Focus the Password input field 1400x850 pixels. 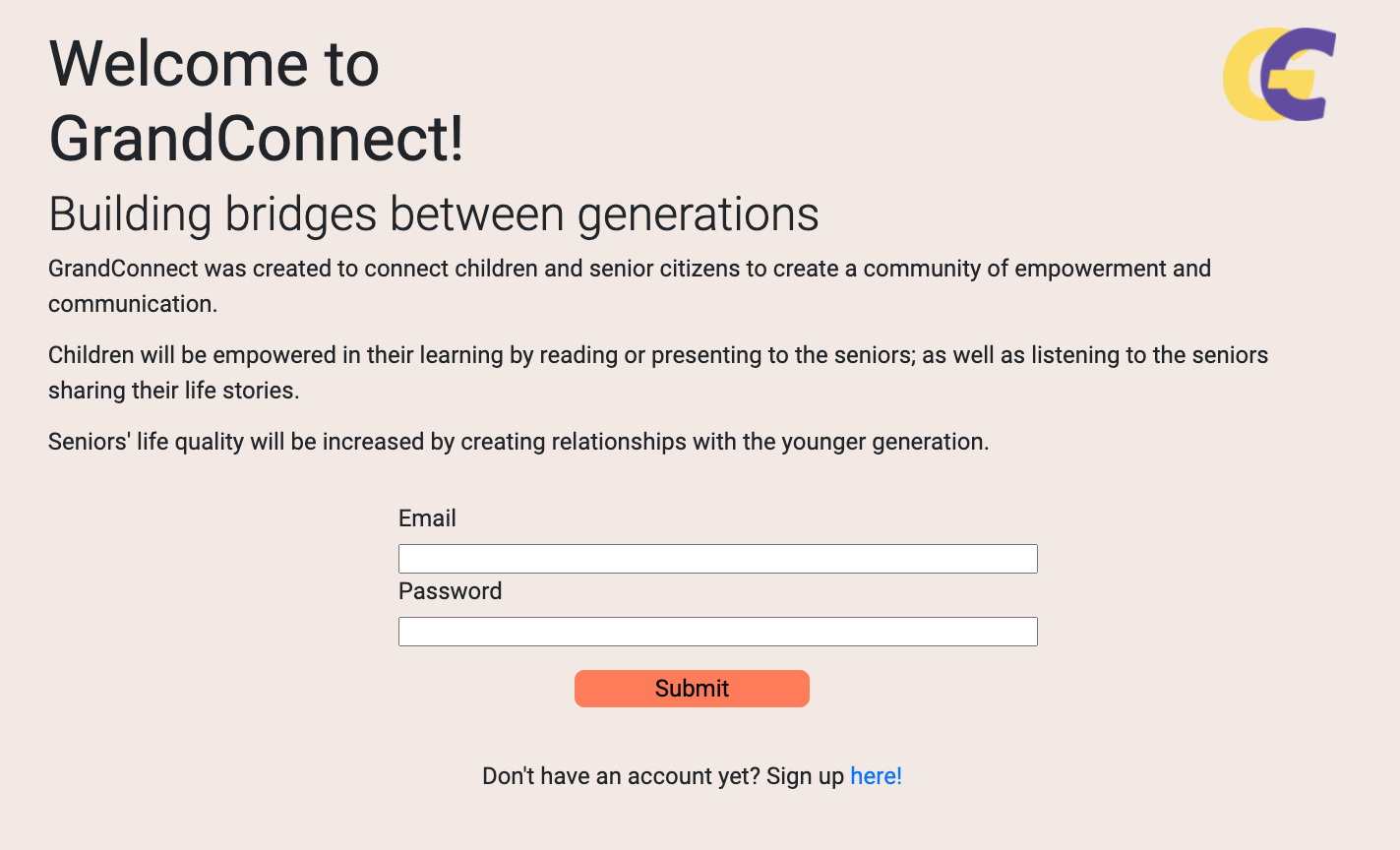(x=717, y=632)
